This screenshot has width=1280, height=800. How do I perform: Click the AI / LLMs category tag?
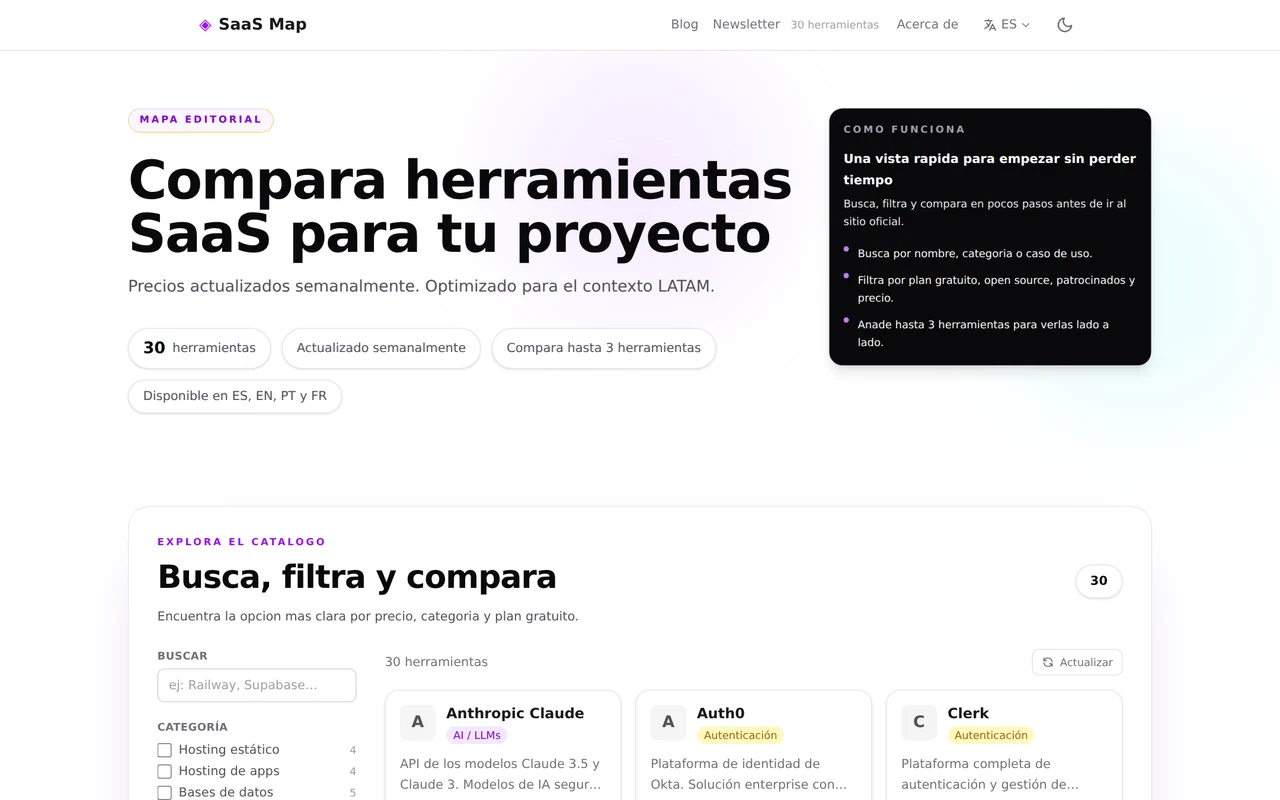tap(477, 735)
